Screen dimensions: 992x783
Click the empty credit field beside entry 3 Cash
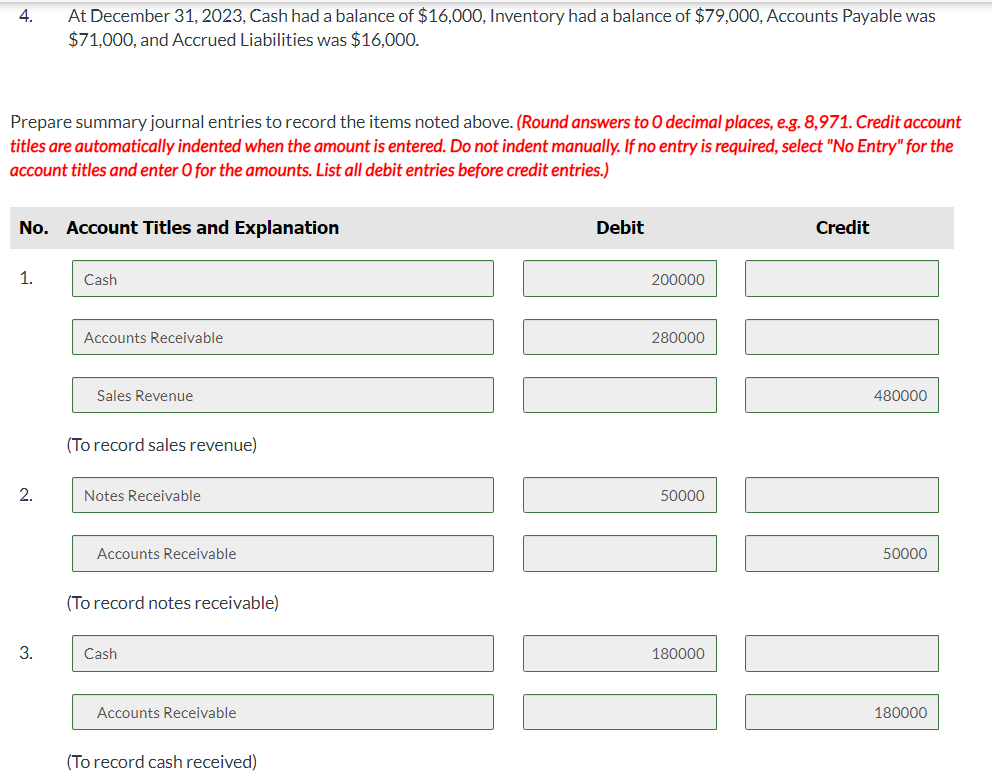point(842,653)
